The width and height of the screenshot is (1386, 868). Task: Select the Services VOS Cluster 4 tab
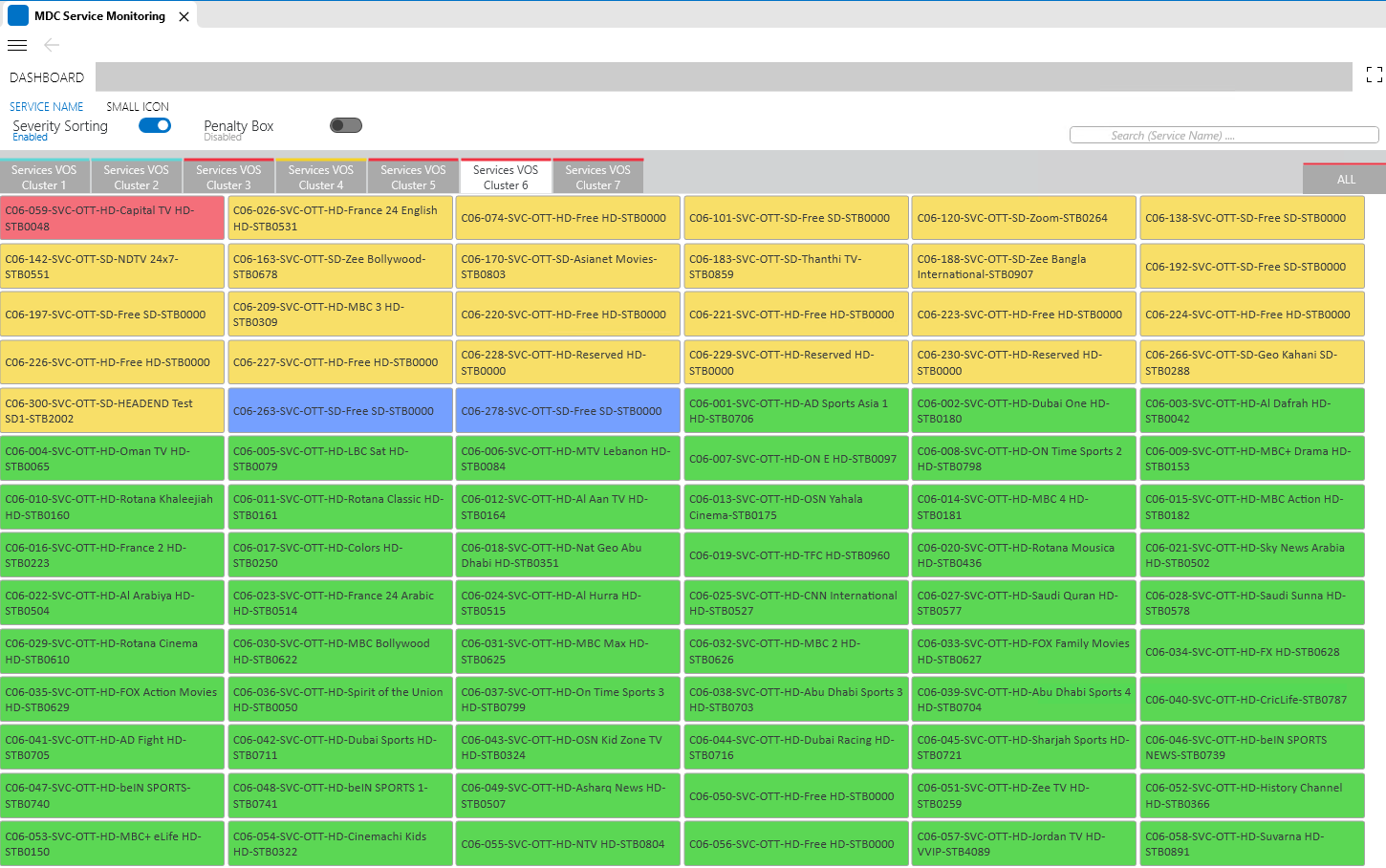click(x=321, y=177)
